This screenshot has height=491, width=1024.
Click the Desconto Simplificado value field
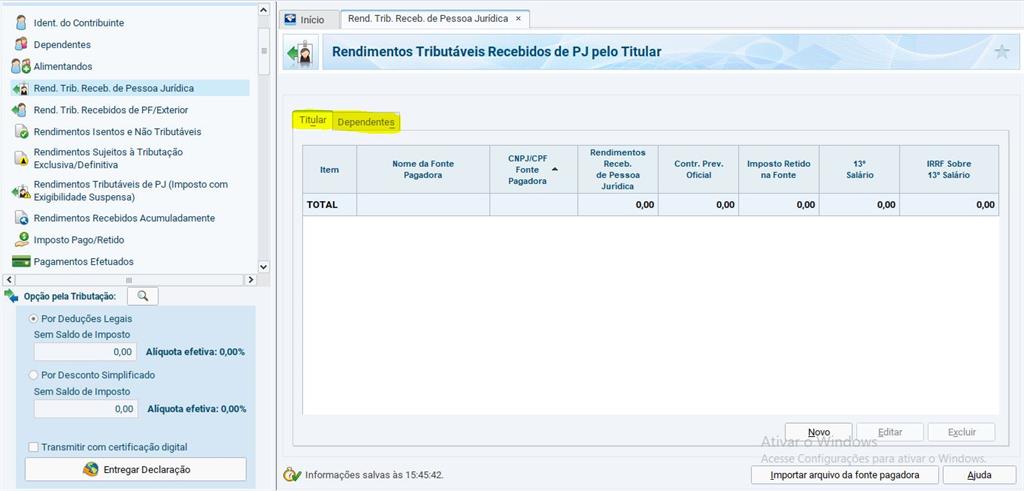(x=86, y=409)
